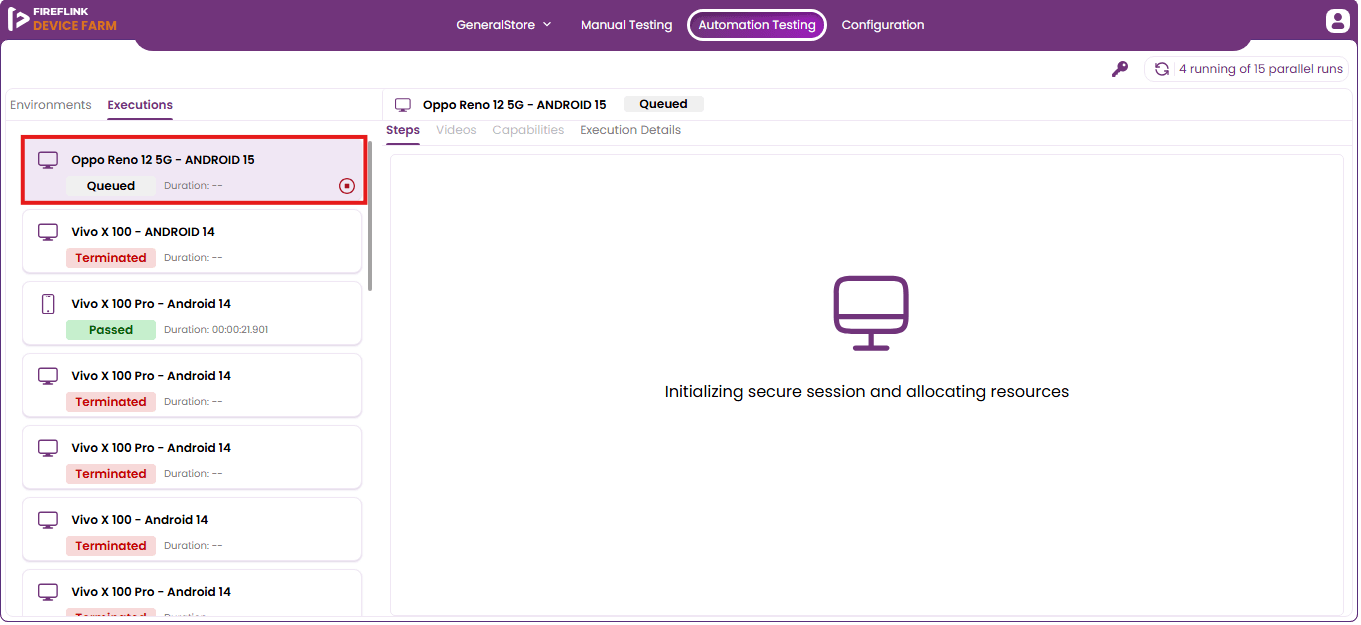The width and height of the screenshot is (1361, 625).
Task: Click the Oppo Reno 12 5G title in details header
Action: point(515,105)
